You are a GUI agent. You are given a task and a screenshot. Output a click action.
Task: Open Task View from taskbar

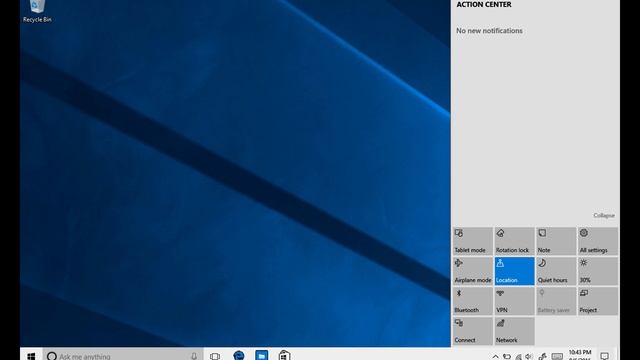pos(215,356)
